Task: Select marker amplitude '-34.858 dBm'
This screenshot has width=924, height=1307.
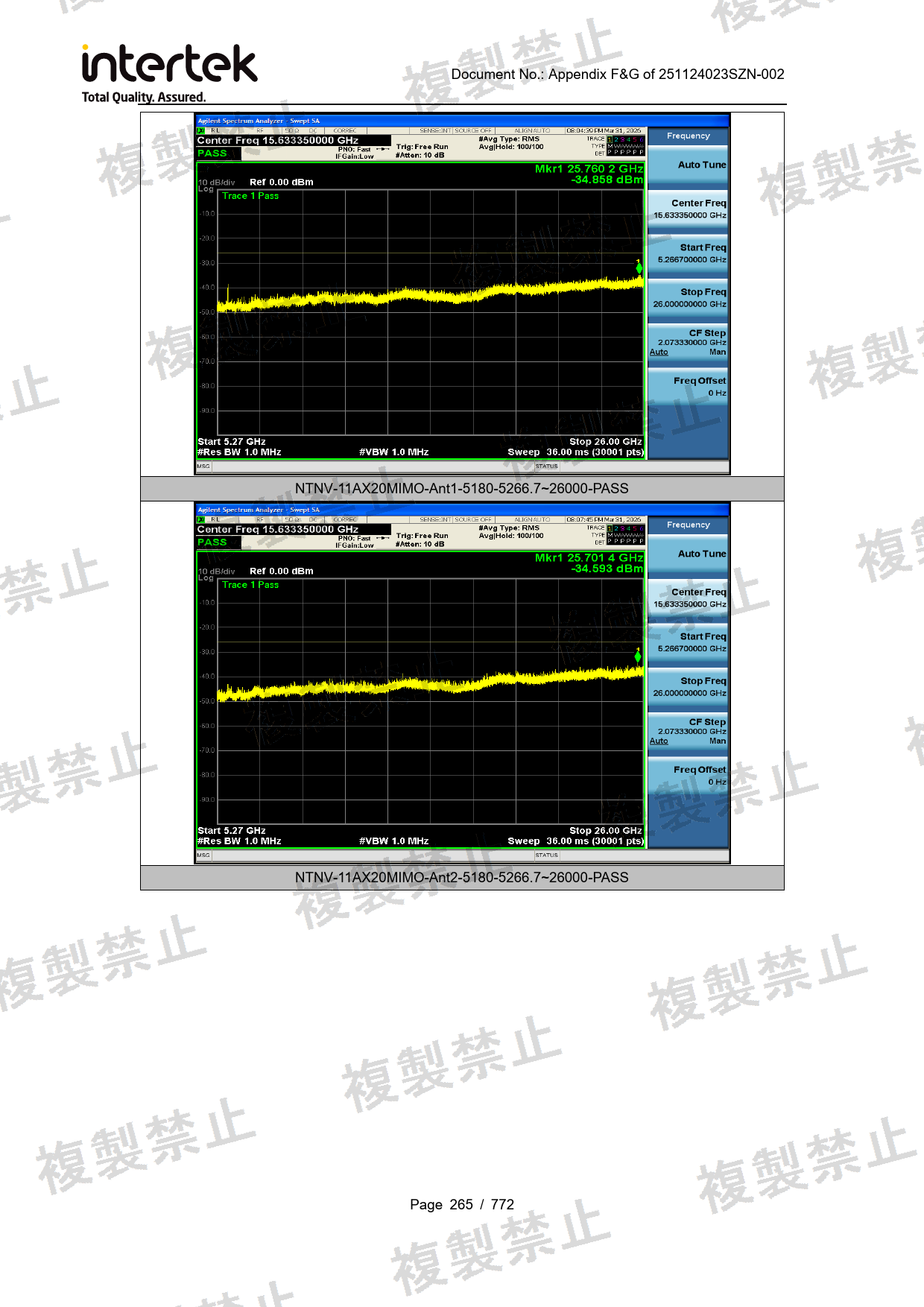Action: 607,180
